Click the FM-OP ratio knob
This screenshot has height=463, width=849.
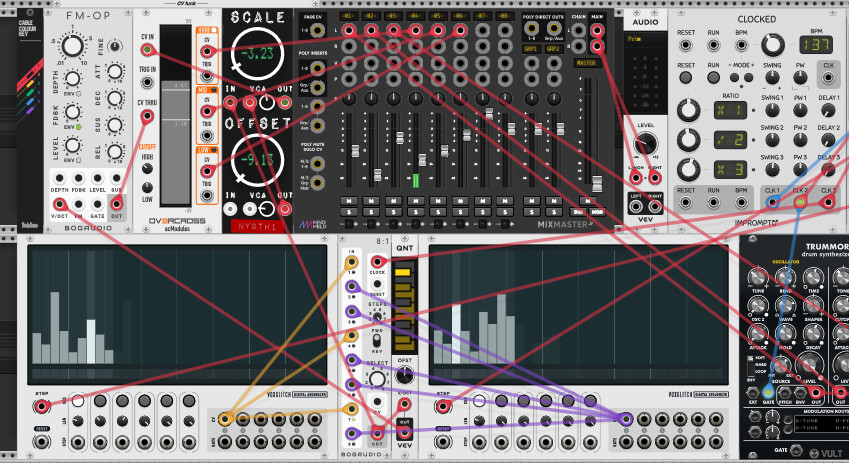click(x=73, y=47)
